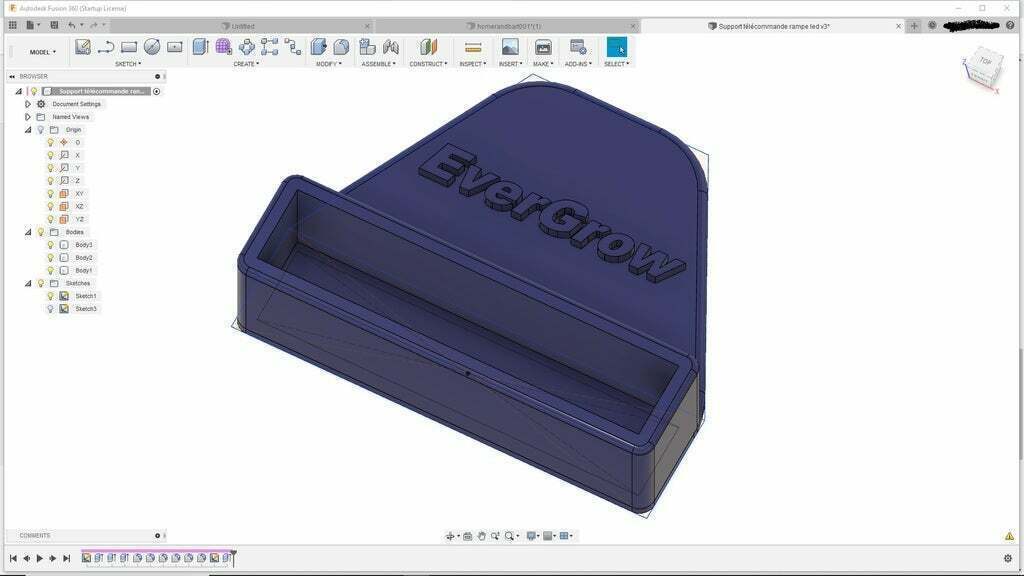Toggle Bodies folder visibility lightbulb

click(40, 232)
